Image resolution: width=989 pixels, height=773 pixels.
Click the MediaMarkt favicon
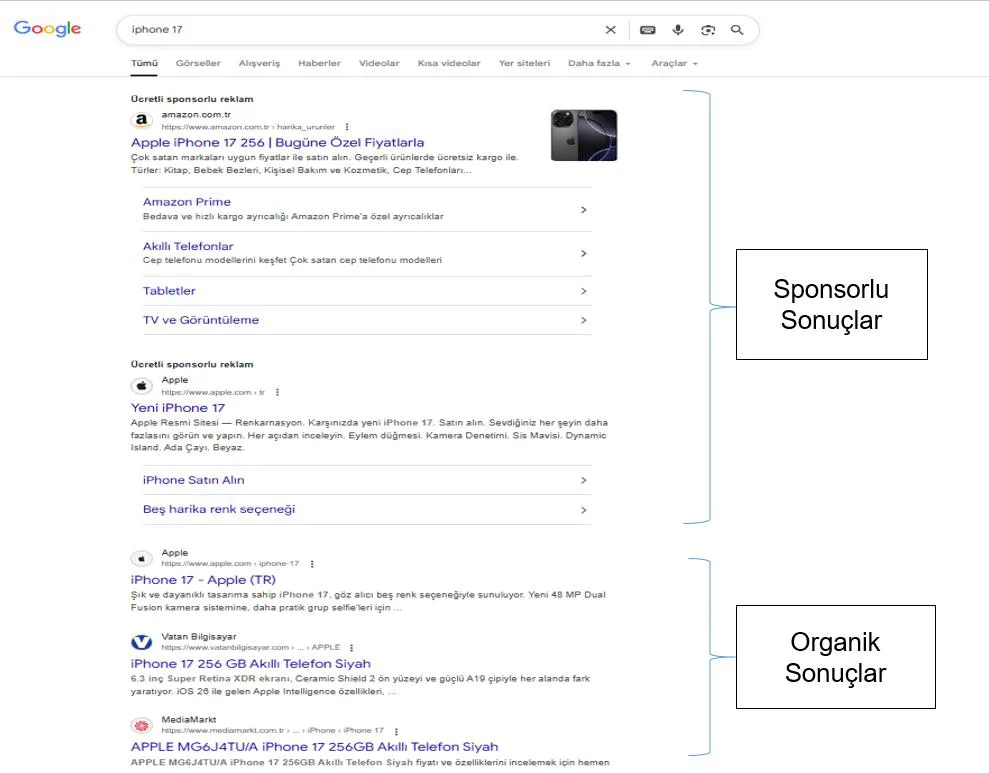(142, 725)
